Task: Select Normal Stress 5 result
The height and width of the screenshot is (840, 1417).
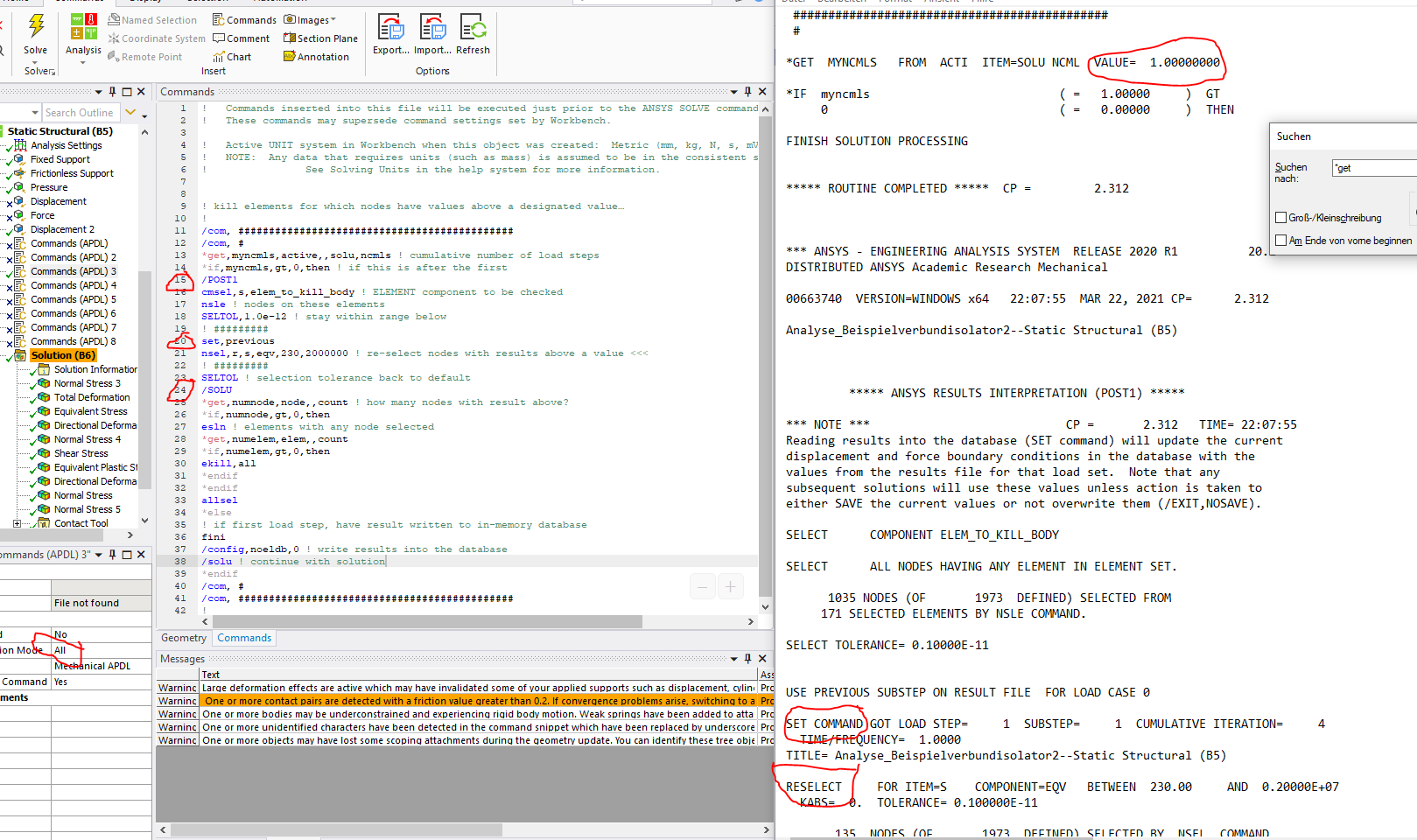Action: click(x=88, y=509)
